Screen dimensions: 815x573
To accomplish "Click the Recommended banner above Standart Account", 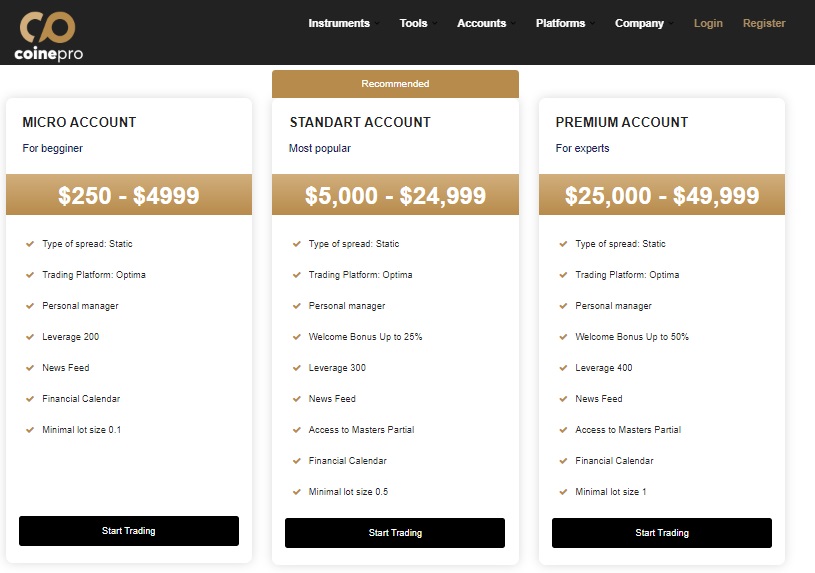I will click(x=395, y=84).
